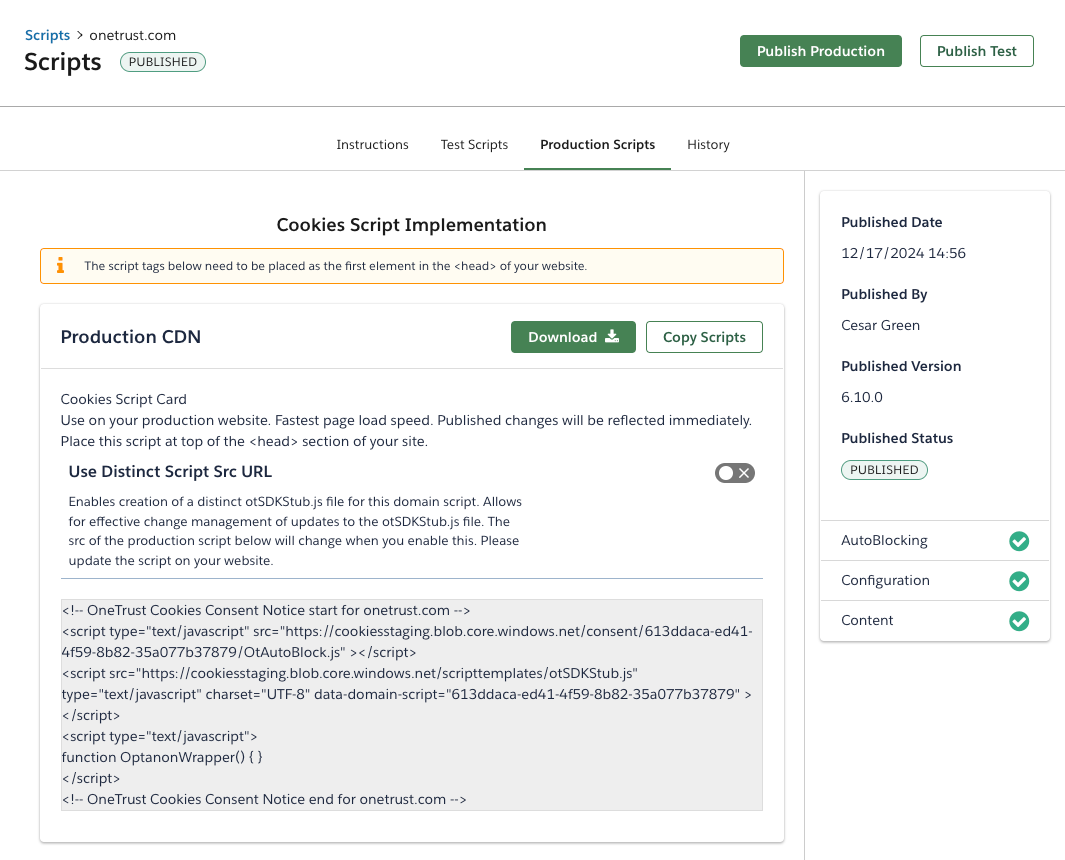Click the Configuration green checkmark icon
1065x860 pixels.
[1018, 581]
